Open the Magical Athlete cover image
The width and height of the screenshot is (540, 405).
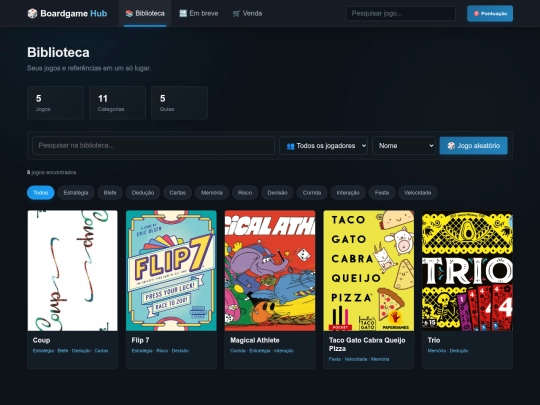[270, 271]
